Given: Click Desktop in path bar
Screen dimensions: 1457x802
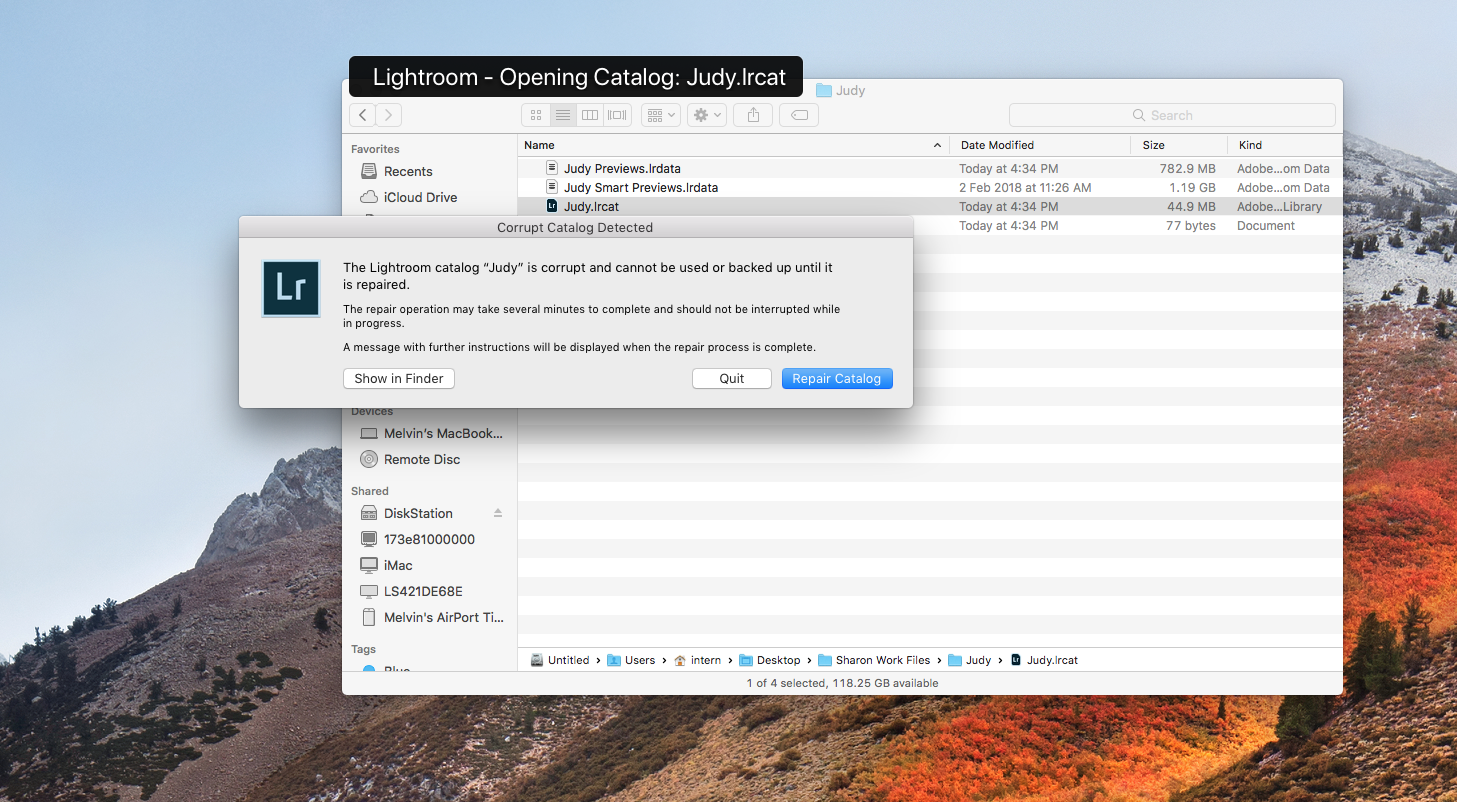Looking at the screenshot, I should pyautogui.click(x=769, y=660).
